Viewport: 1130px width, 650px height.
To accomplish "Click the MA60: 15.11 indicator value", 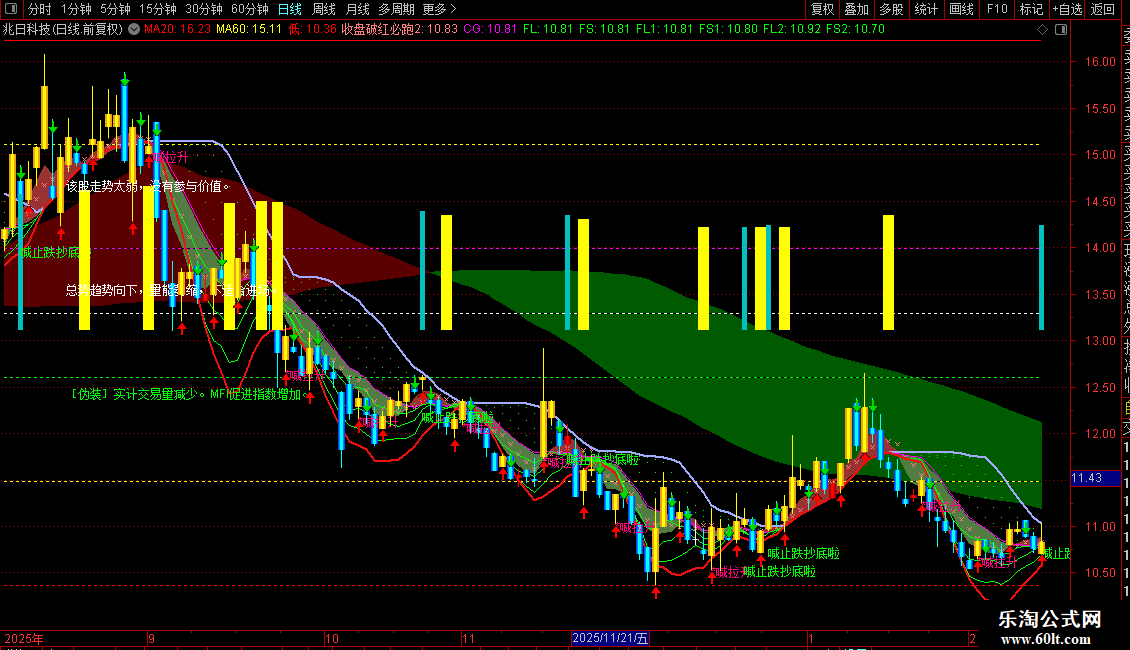I will tap(249, 30).
